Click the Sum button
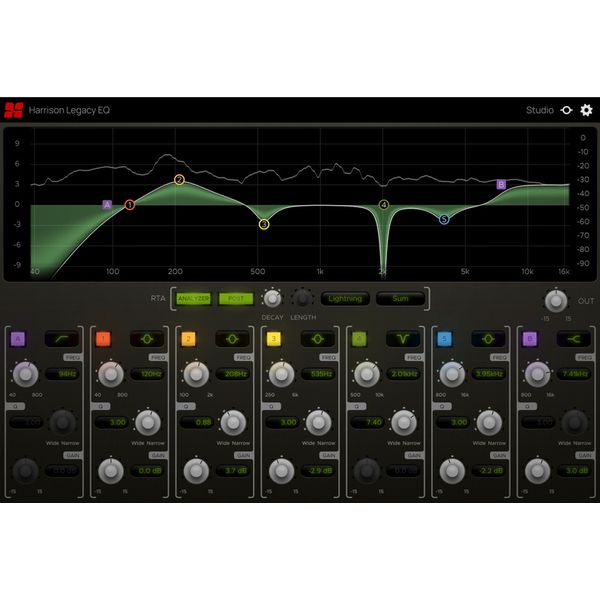The height and width of the screenshot is (600, 600). tap(400, 298)
